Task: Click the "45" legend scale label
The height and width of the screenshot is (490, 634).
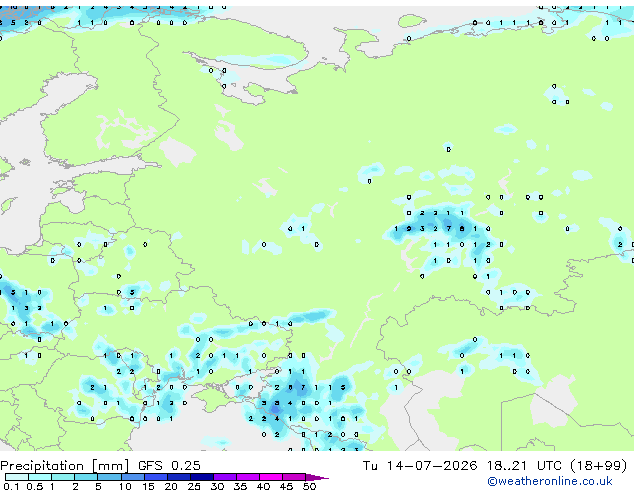Action: 286,486
